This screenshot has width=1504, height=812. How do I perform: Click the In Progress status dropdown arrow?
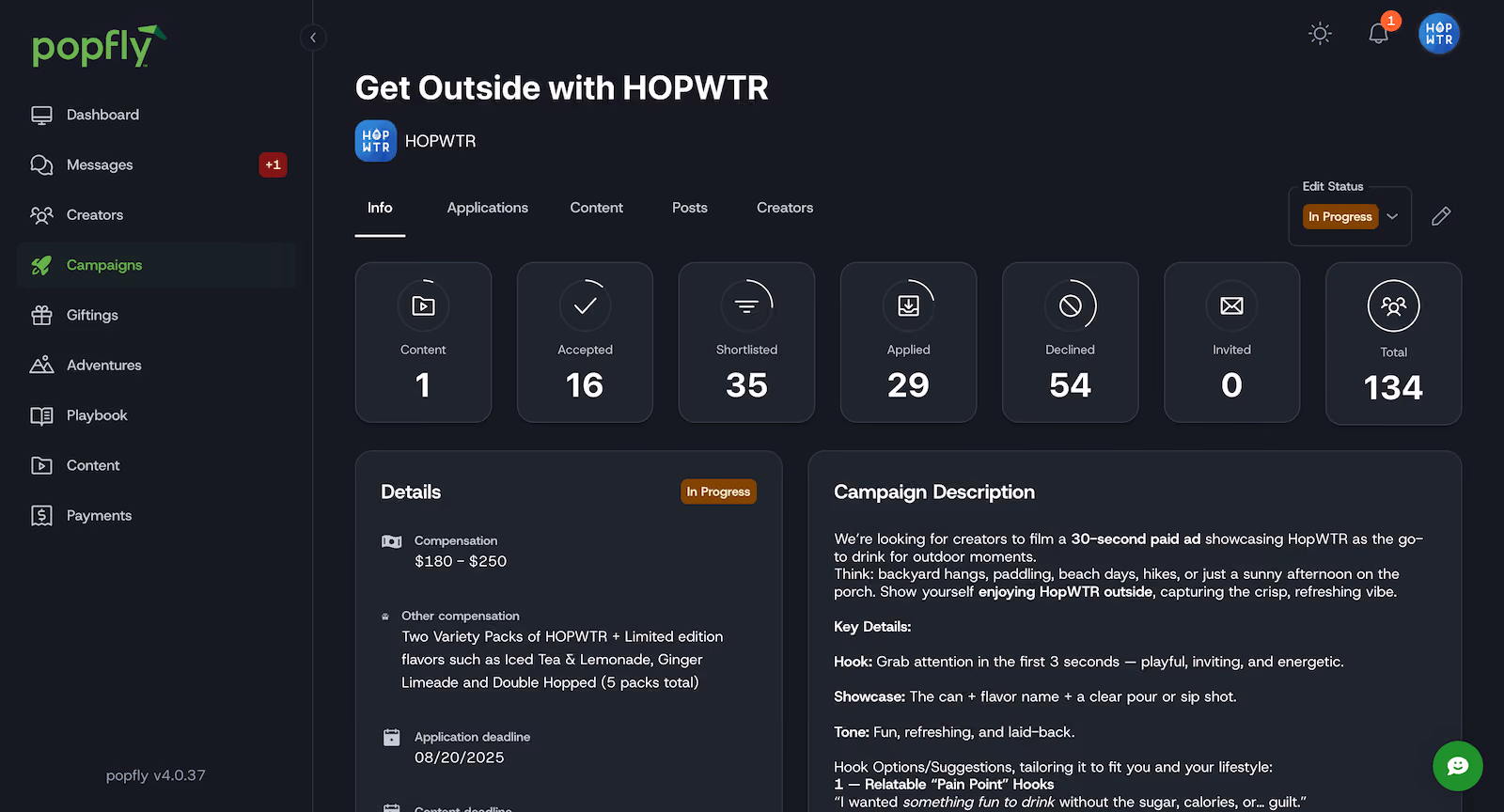pyautogui.click(x=1392, y=216)
